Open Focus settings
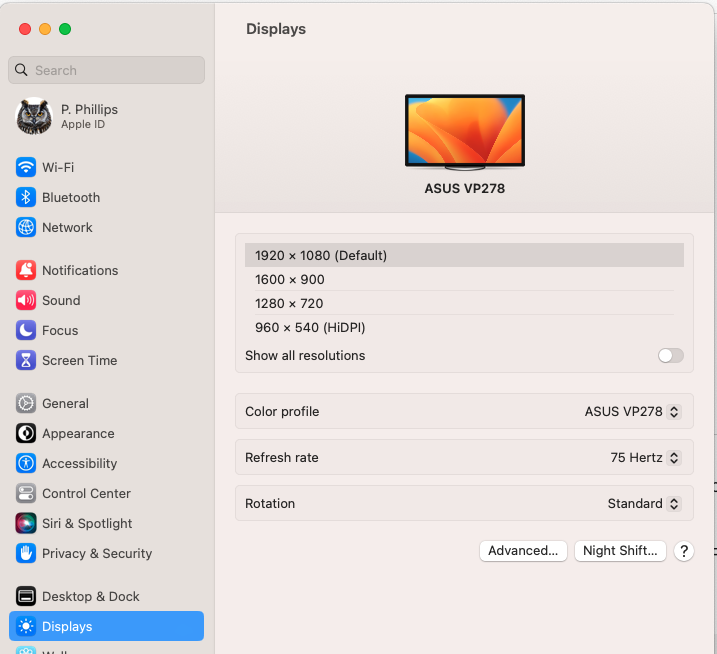Screen dimensions: 717x654 107,330
